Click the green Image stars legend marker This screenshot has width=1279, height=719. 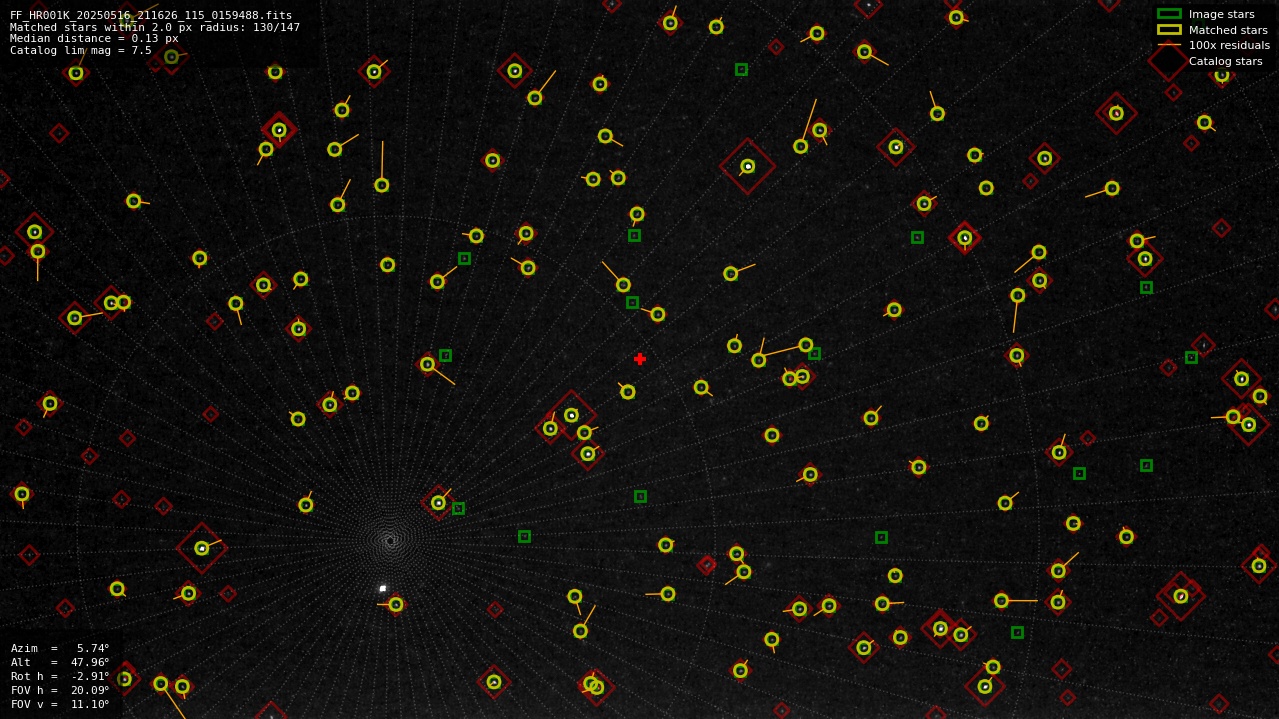click(1169, 14)
